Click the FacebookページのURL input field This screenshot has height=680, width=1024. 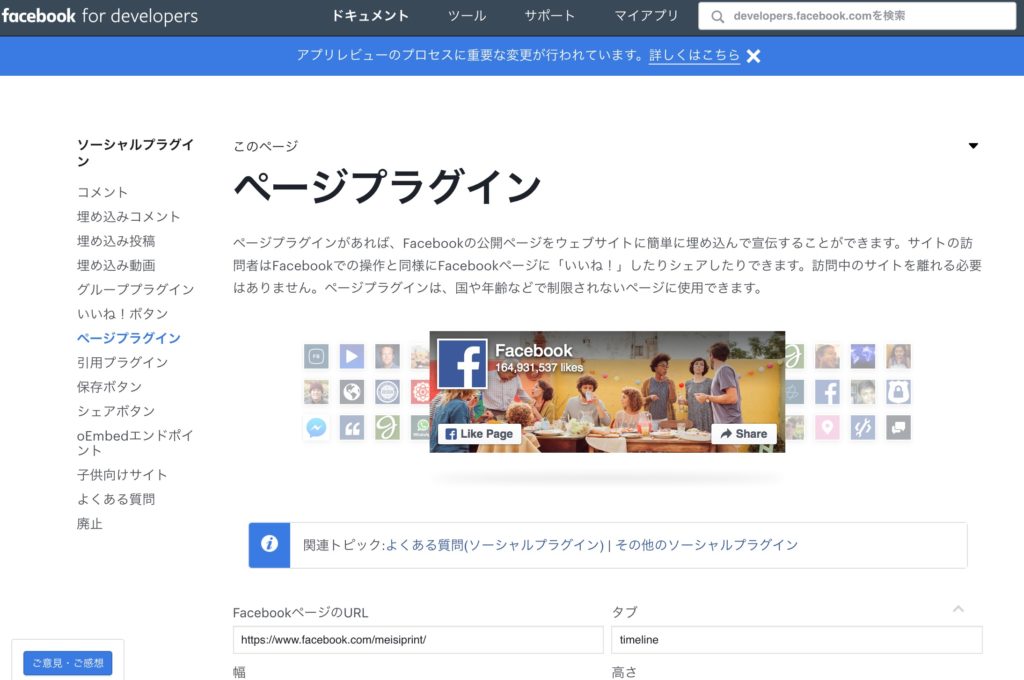[418, 640]
